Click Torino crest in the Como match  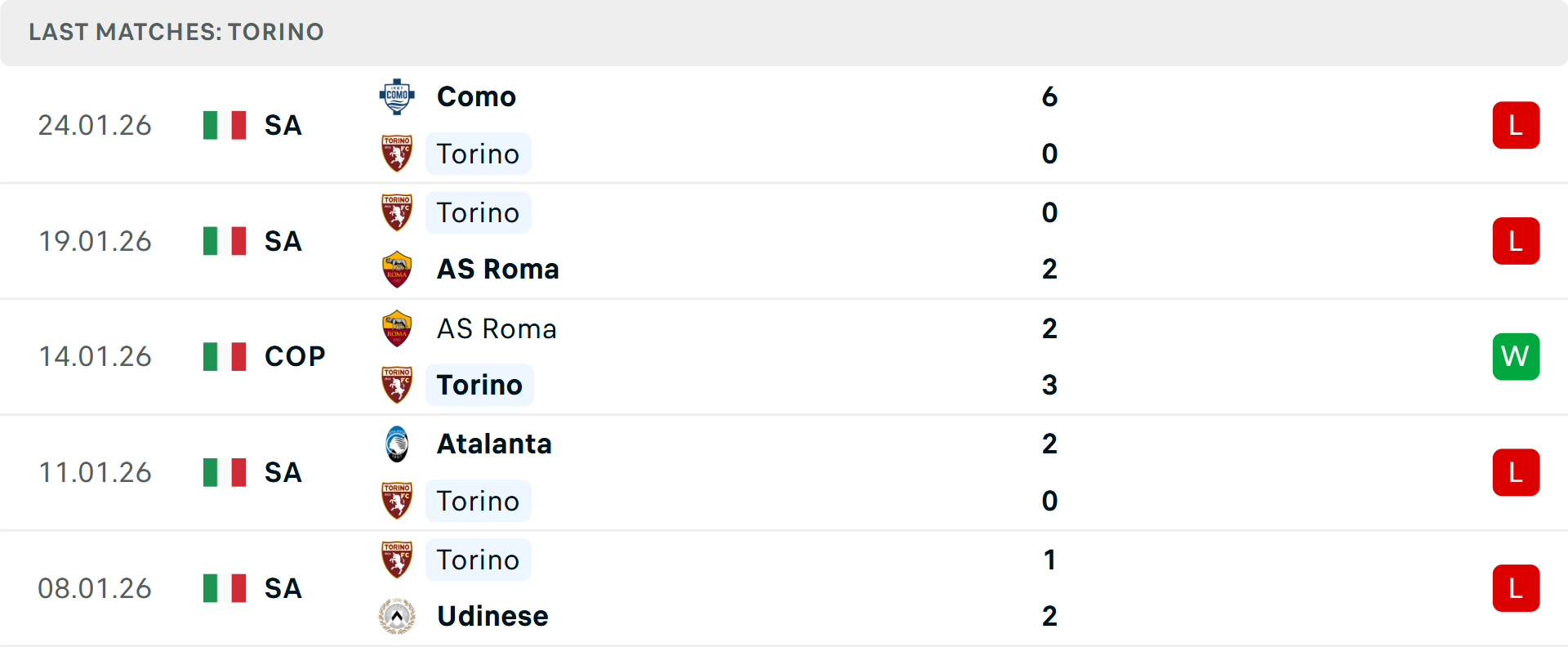(397, 154)
